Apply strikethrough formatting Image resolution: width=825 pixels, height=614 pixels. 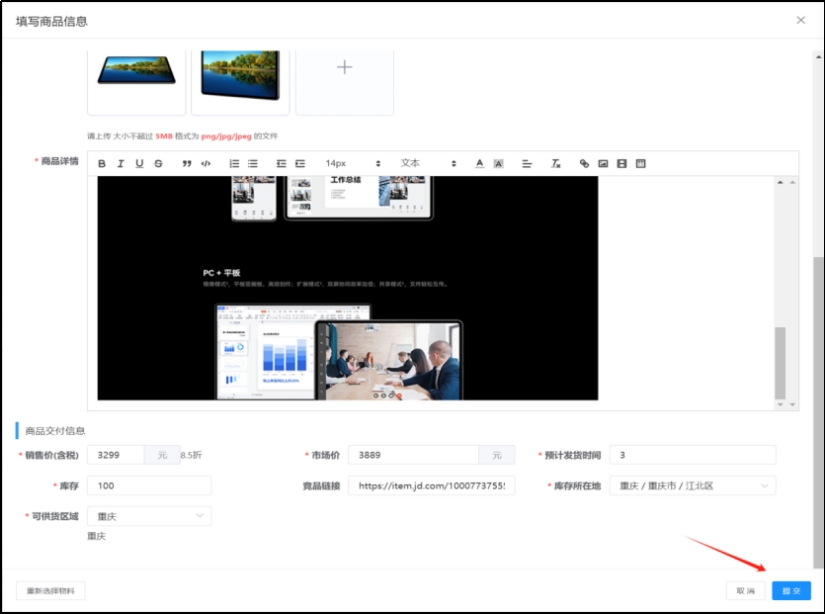(158, 164)
